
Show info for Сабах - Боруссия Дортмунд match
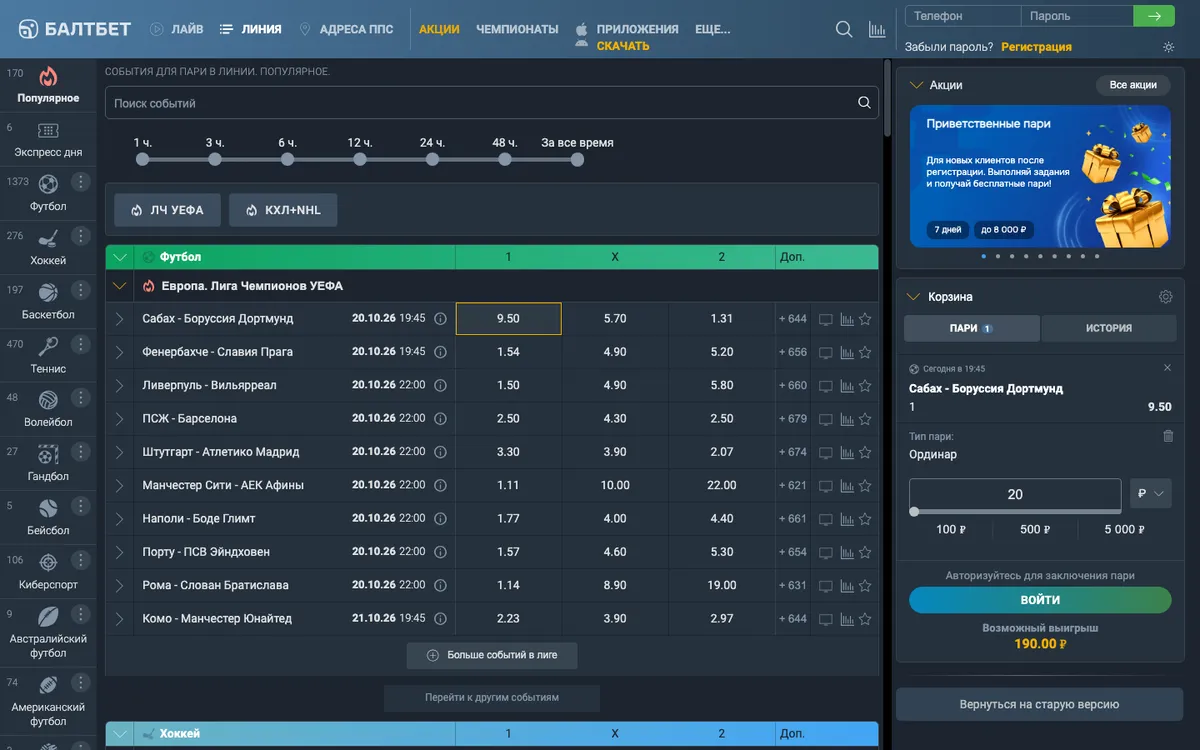tap(440, 319)
